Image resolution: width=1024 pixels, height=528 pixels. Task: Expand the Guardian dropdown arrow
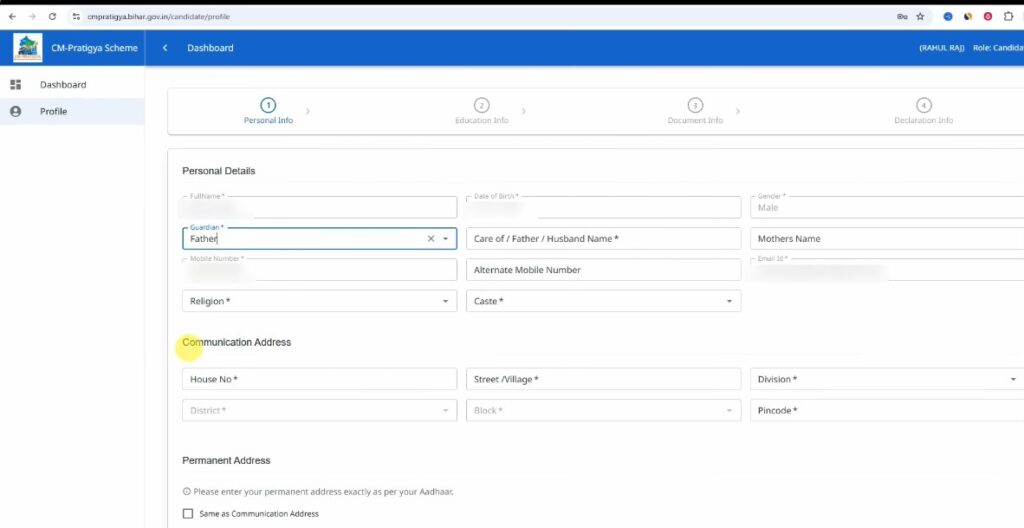pyautogui.click(x=446, y=239)
